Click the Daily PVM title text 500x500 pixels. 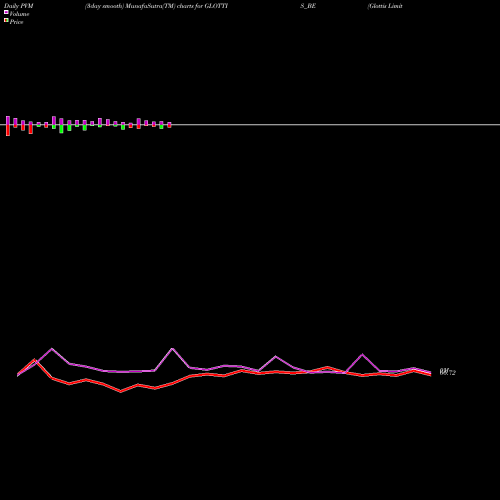[x=19, y=6]
